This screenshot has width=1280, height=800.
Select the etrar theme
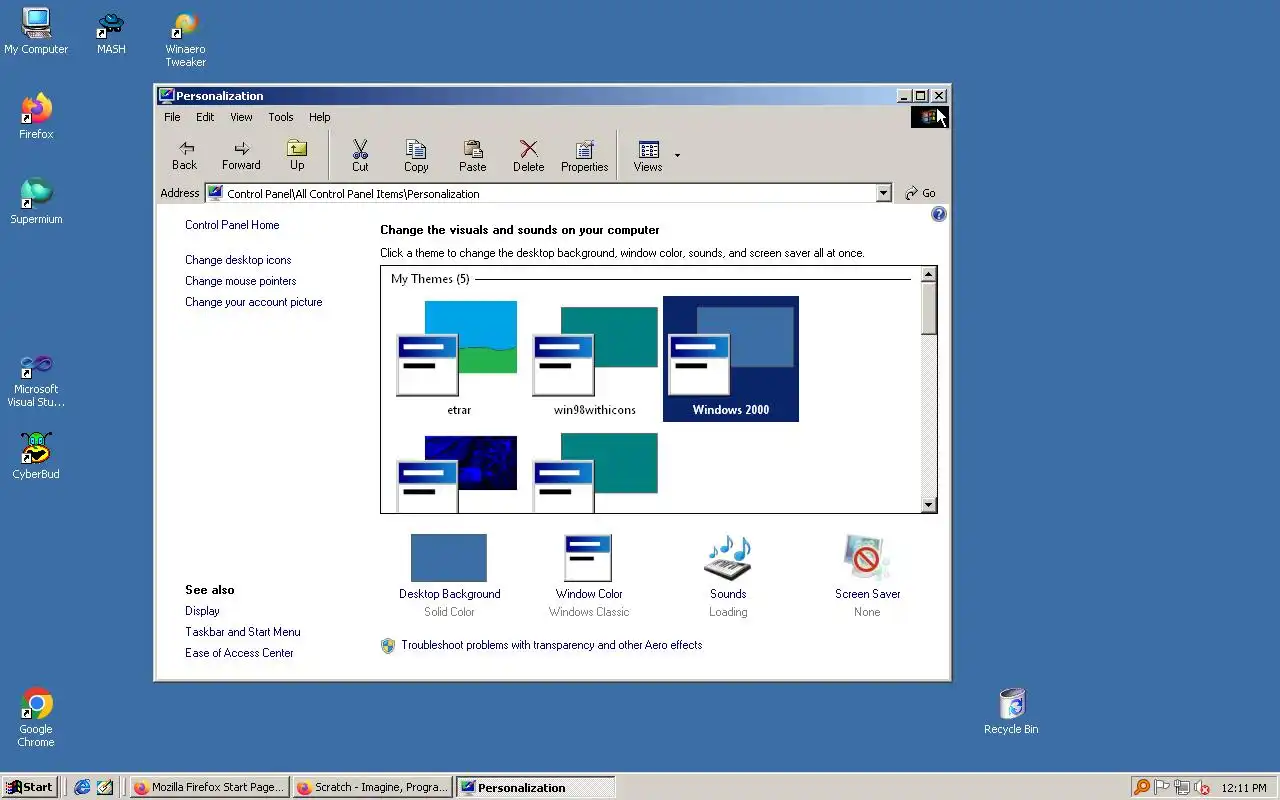pyautogui.click(x=458, y=358)
